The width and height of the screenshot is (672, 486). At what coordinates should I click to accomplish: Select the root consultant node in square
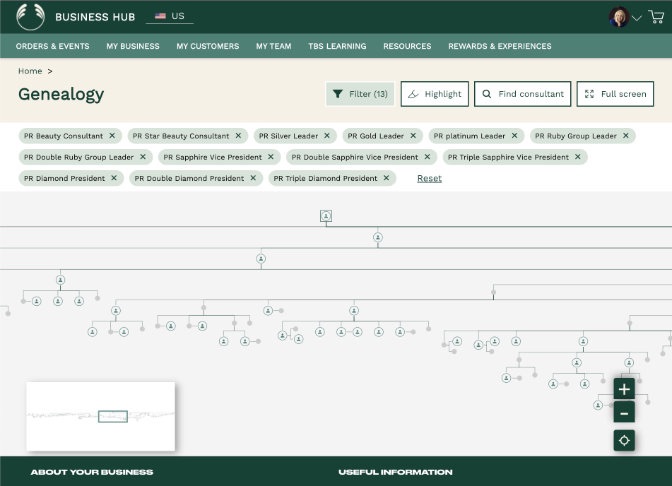tap(326, 216)
